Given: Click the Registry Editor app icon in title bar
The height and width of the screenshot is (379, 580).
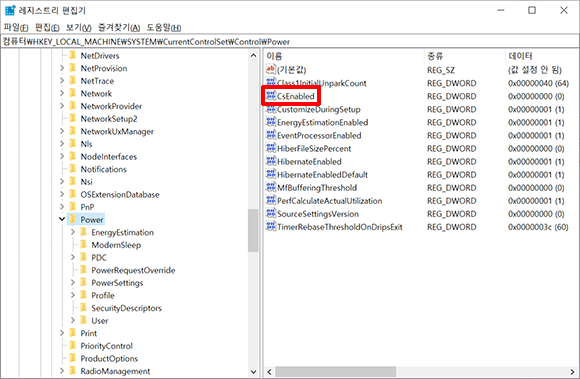Looking at the screenshot, I should tap(10, 10).
